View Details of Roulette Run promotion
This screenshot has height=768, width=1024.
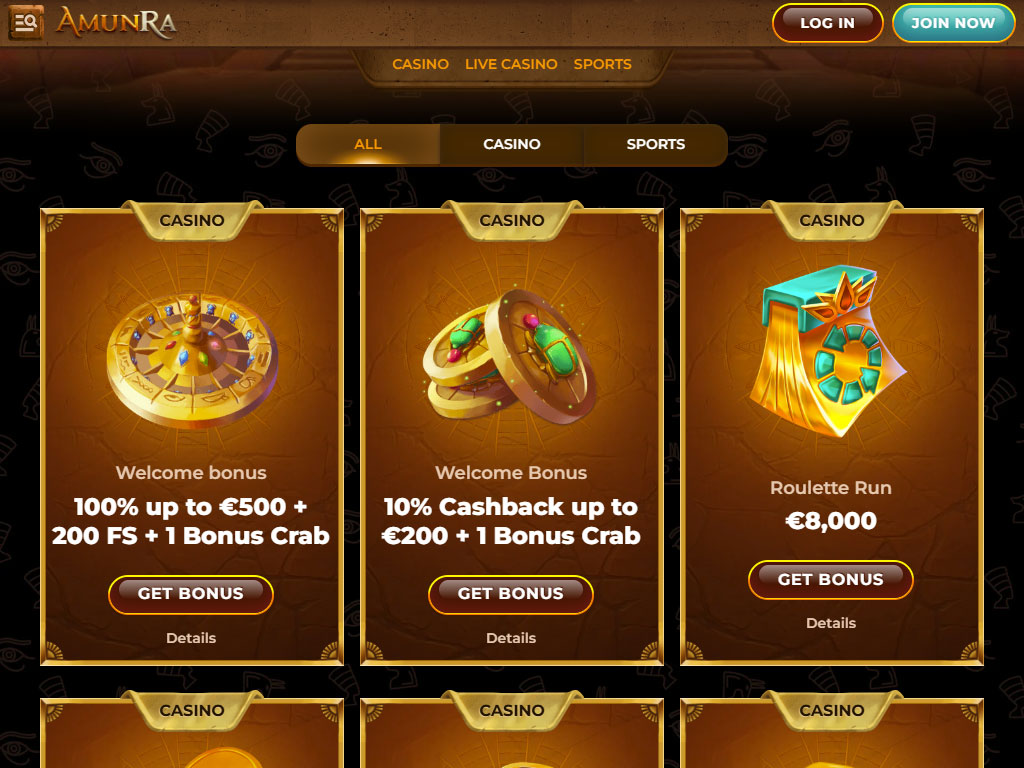click(831, 623)
